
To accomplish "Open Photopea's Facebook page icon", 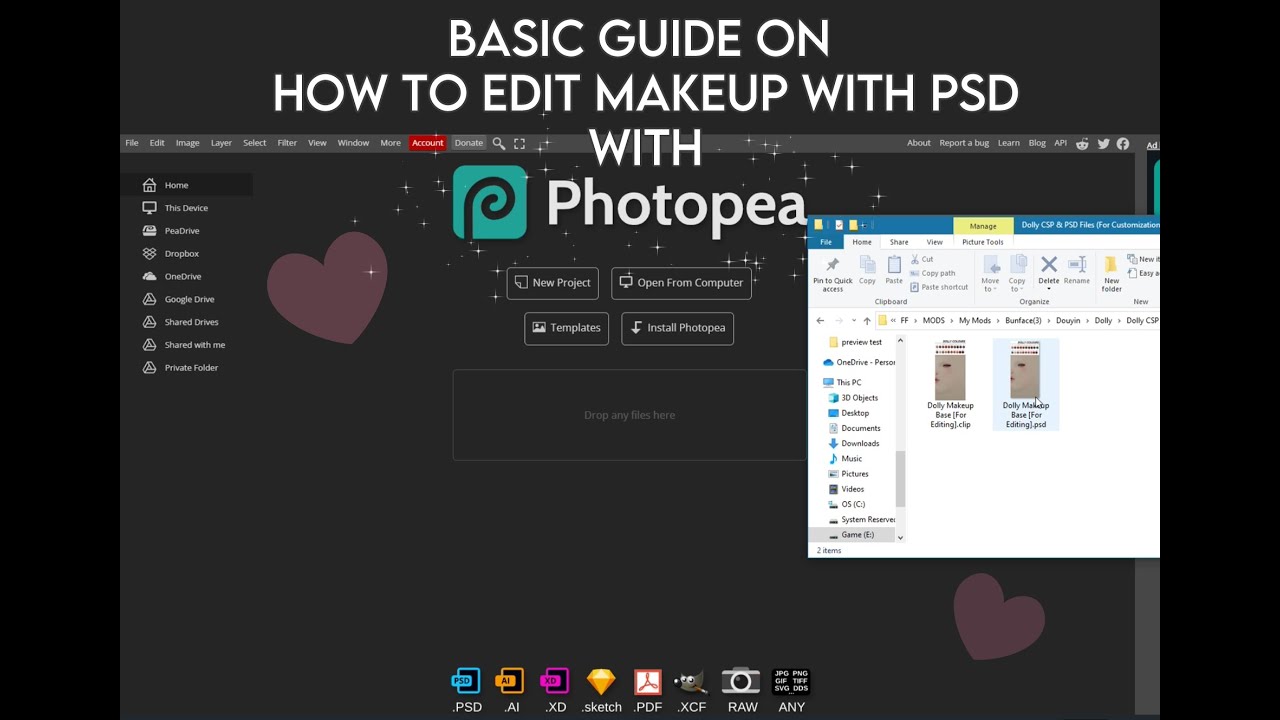I will (x=1123, y=143).
